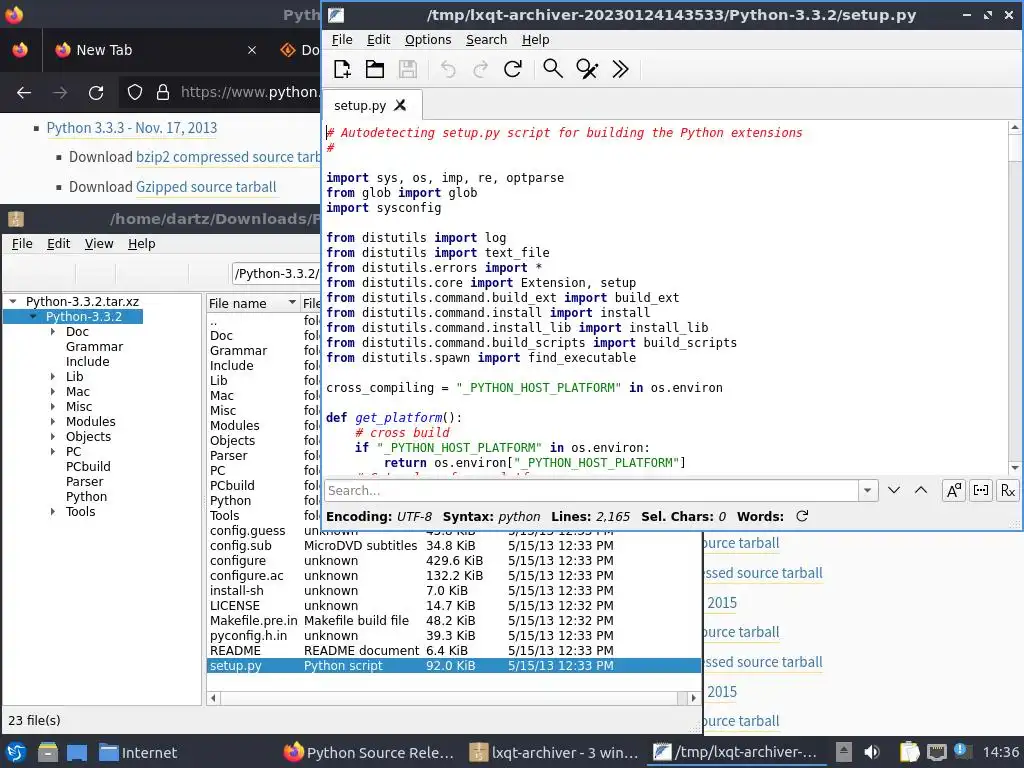Image resolution: width=1024 pixels, height=768 pixels.
Task: Open the find magnifier tool
Action: point(553,69)
